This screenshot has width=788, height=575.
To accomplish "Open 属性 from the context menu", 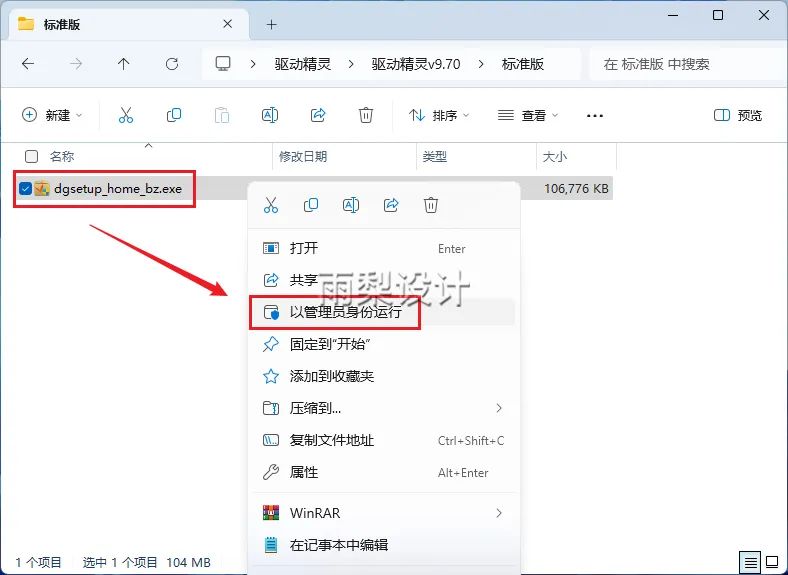I will click(x=384, y=472).
